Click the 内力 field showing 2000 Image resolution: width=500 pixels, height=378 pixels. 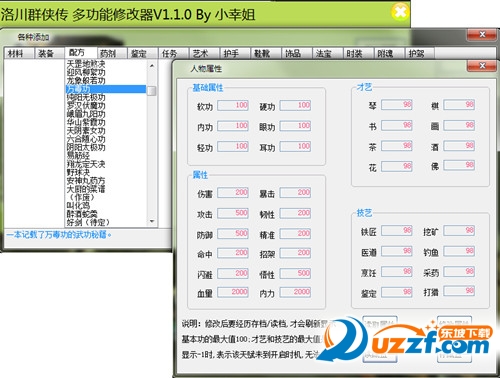coord(295,292)
